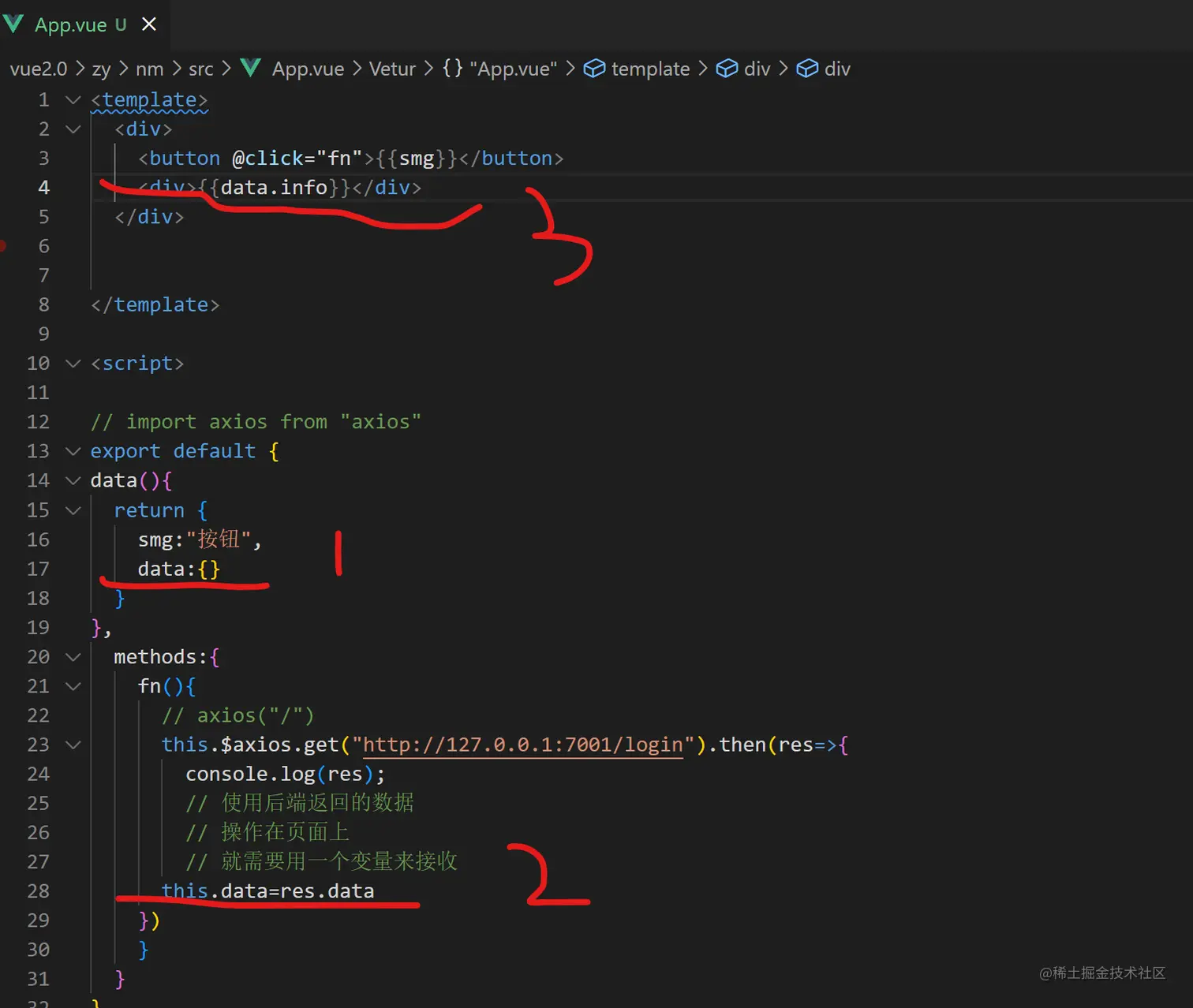Collapse the methods:{ block fold arrow

pyautogui.click(x=73, y=657)
